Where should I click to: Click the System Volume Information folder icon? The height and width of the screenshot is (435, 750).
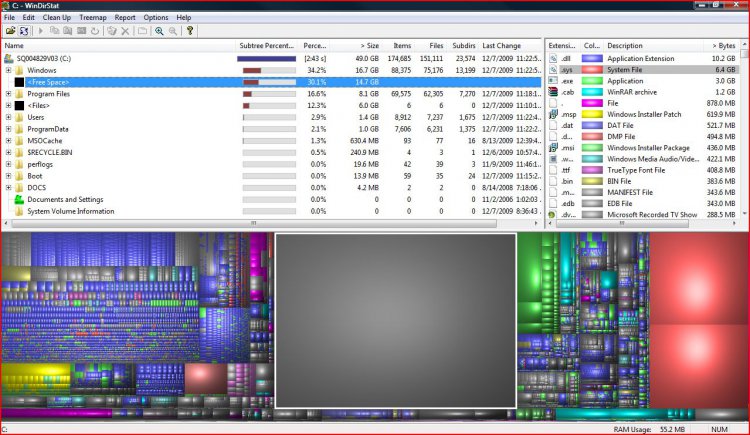[19, 211]
